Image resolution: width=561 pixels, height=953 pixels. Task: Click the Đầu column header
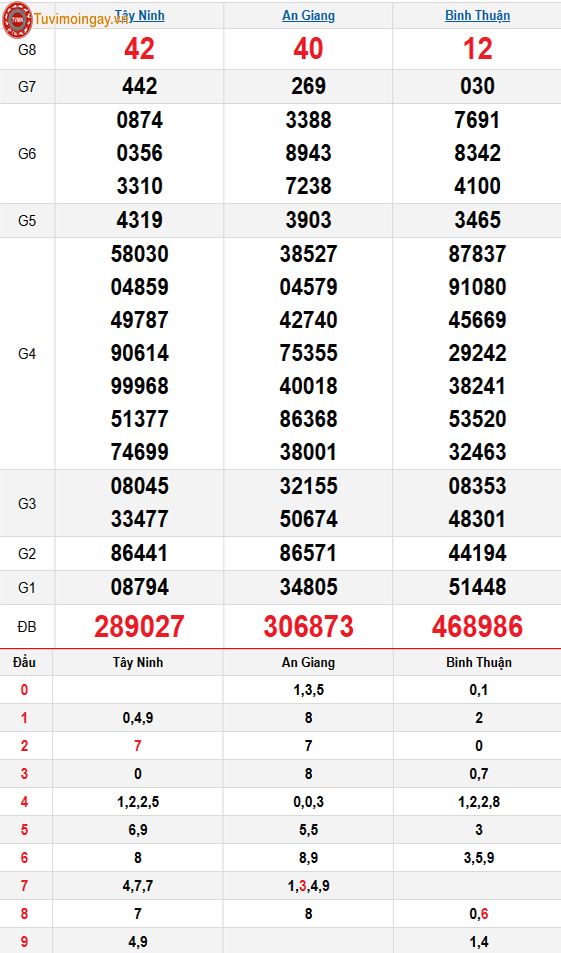[24, 662]
